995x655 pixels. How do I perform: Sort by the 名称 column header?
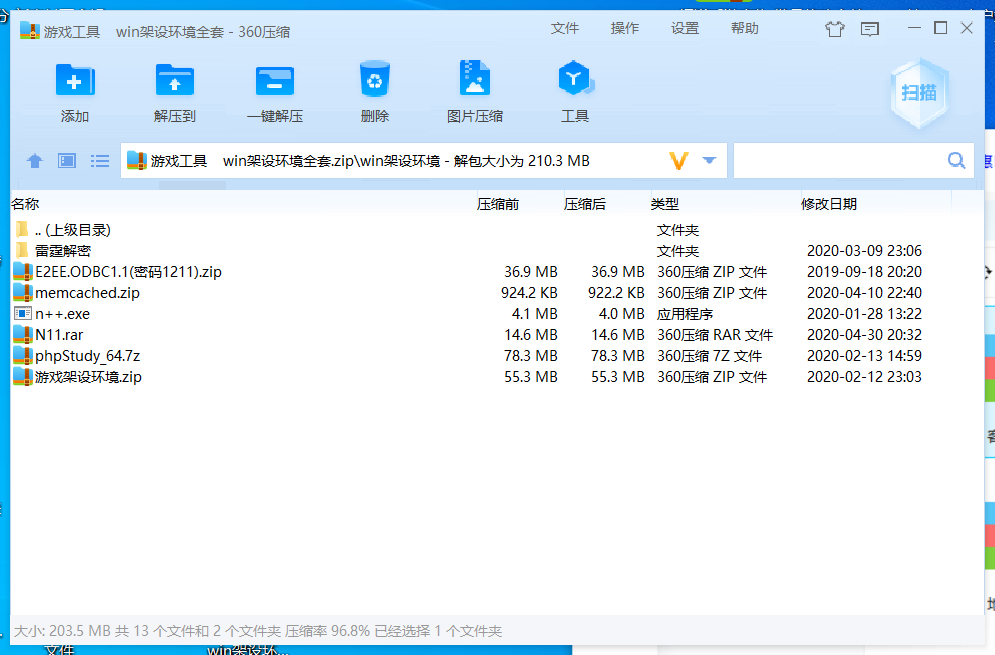tap(25, 204)
